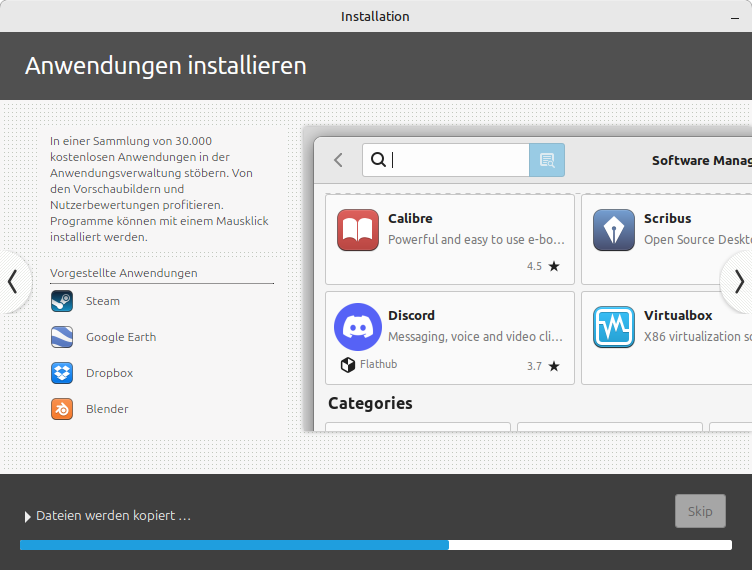Select the Google Earth label
This screenshot has height=570, width=752.
click(121, 337)
